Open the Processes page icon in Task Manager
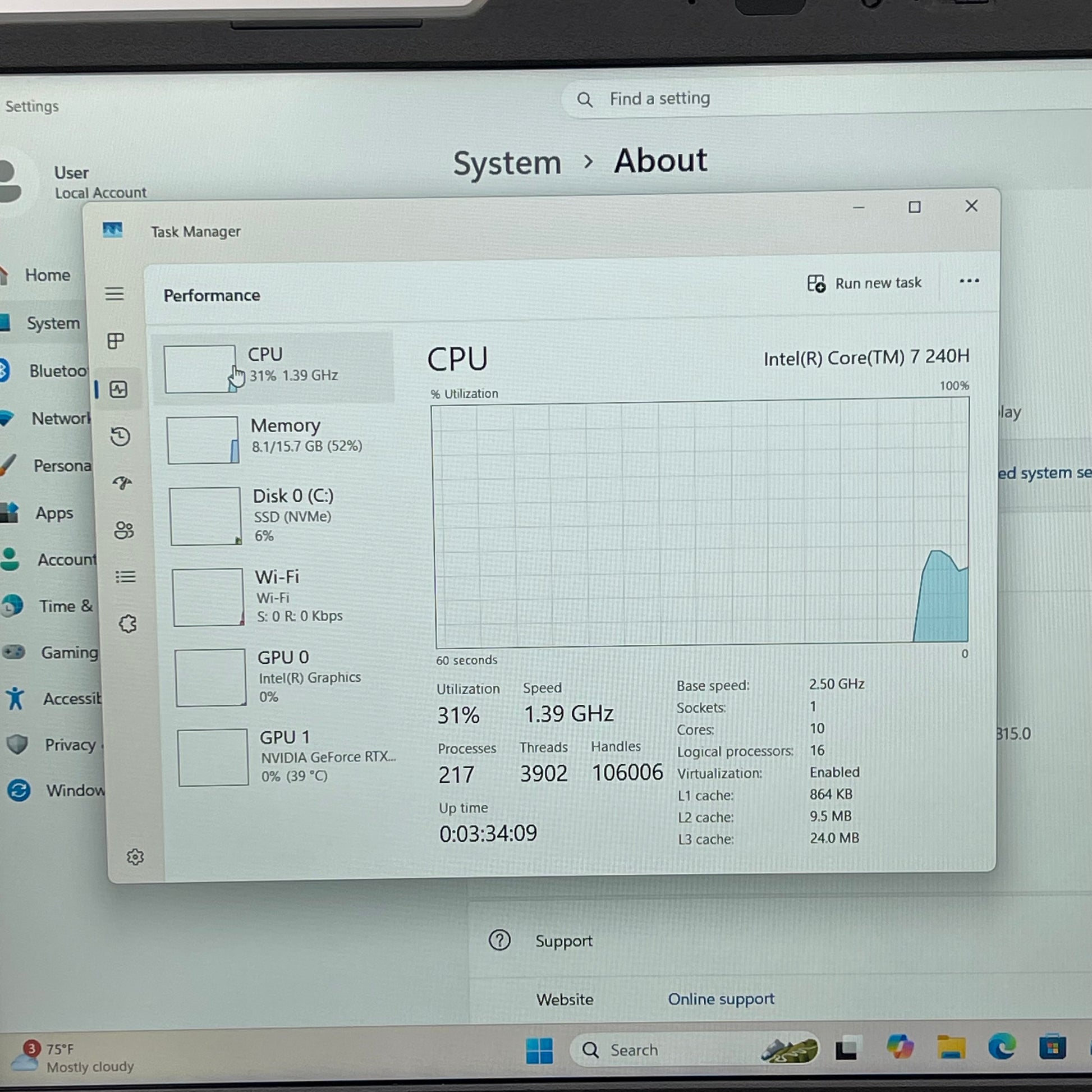This screenshot has height=1092, width=1092. [x=116, y=341]
